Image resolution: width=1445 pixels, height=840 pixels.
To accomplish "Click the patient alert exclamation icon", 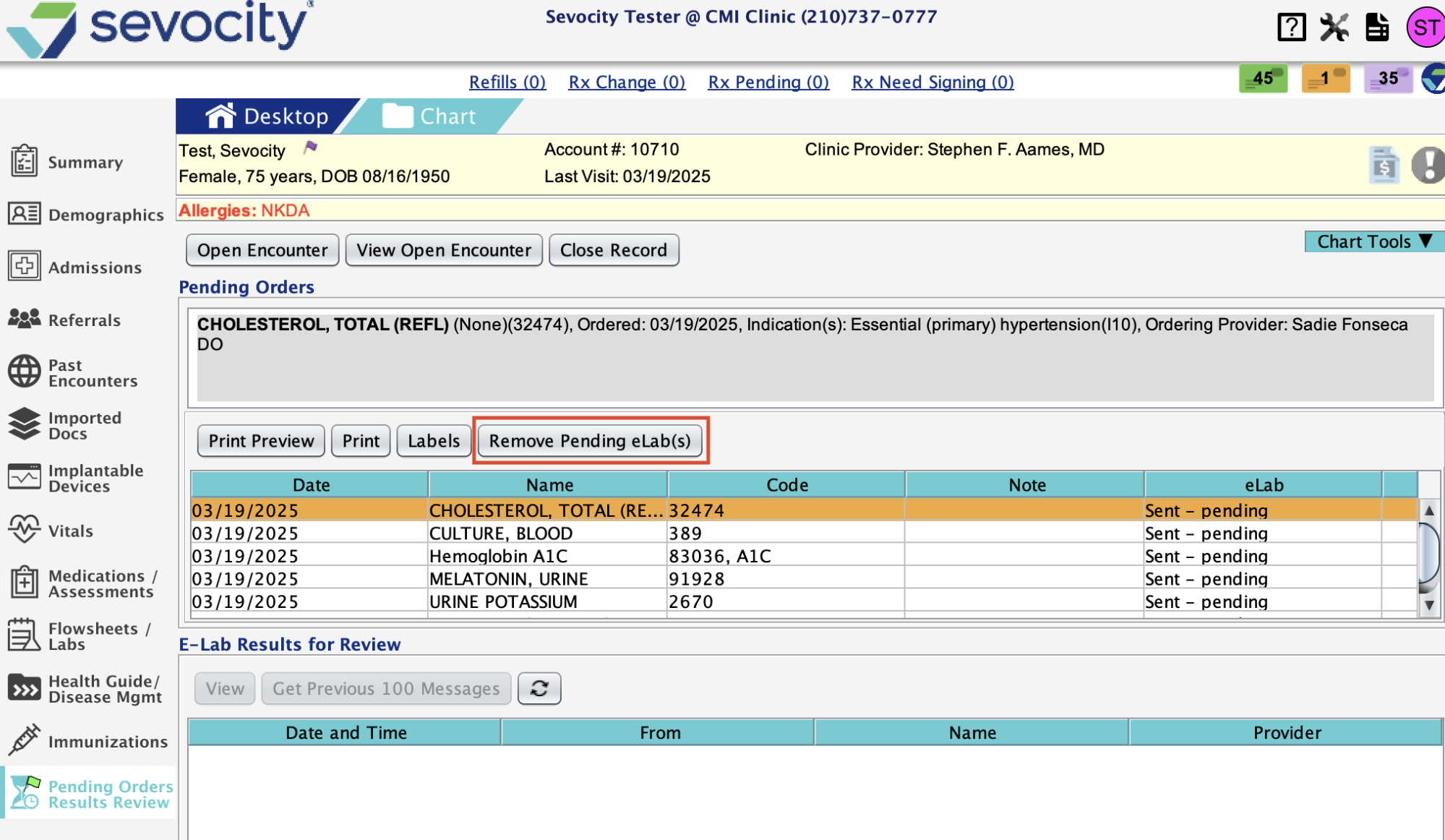I will point(1428,164).
